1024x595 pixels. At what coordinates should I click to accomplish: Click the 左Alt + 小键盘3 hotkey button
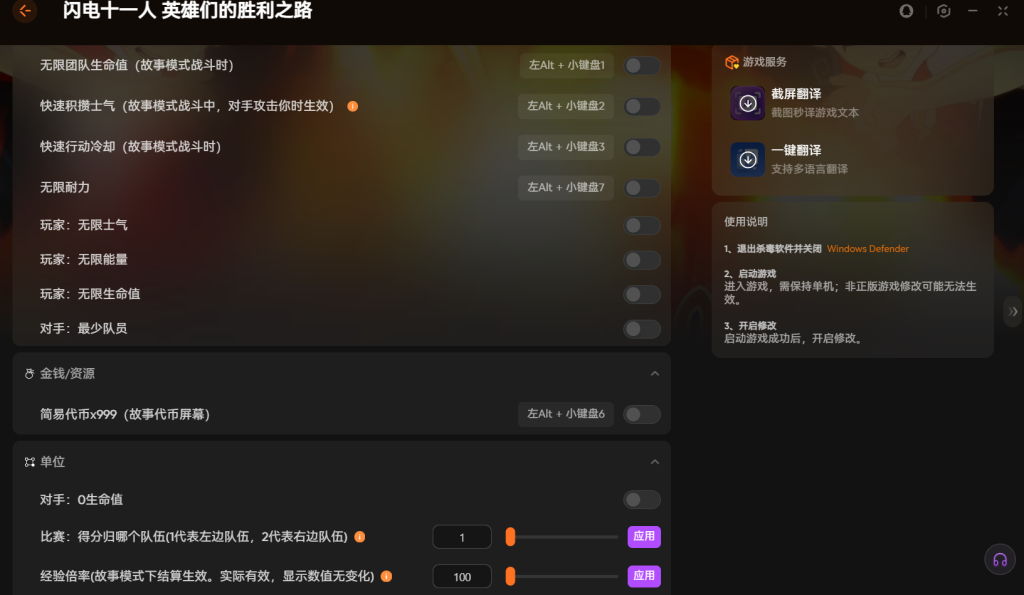565,147
